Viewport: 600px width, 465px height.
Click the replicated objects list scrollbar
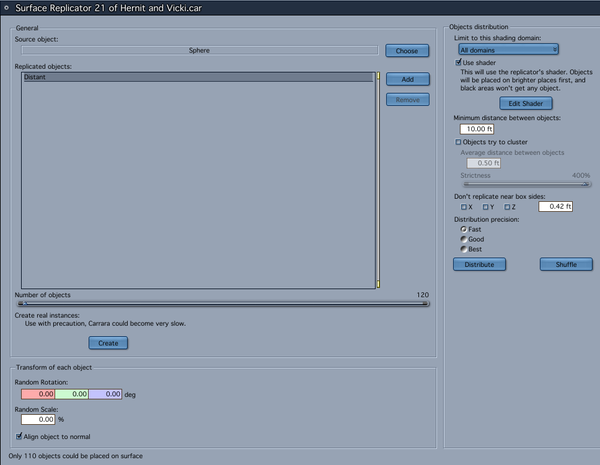[378, 180]
